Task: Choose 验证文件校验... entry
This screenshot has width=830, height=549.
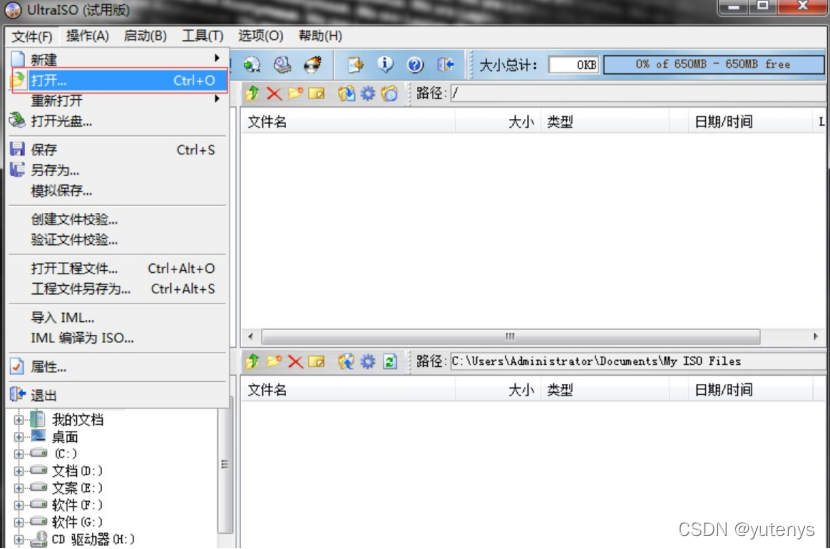Action: tap(118, 240)
